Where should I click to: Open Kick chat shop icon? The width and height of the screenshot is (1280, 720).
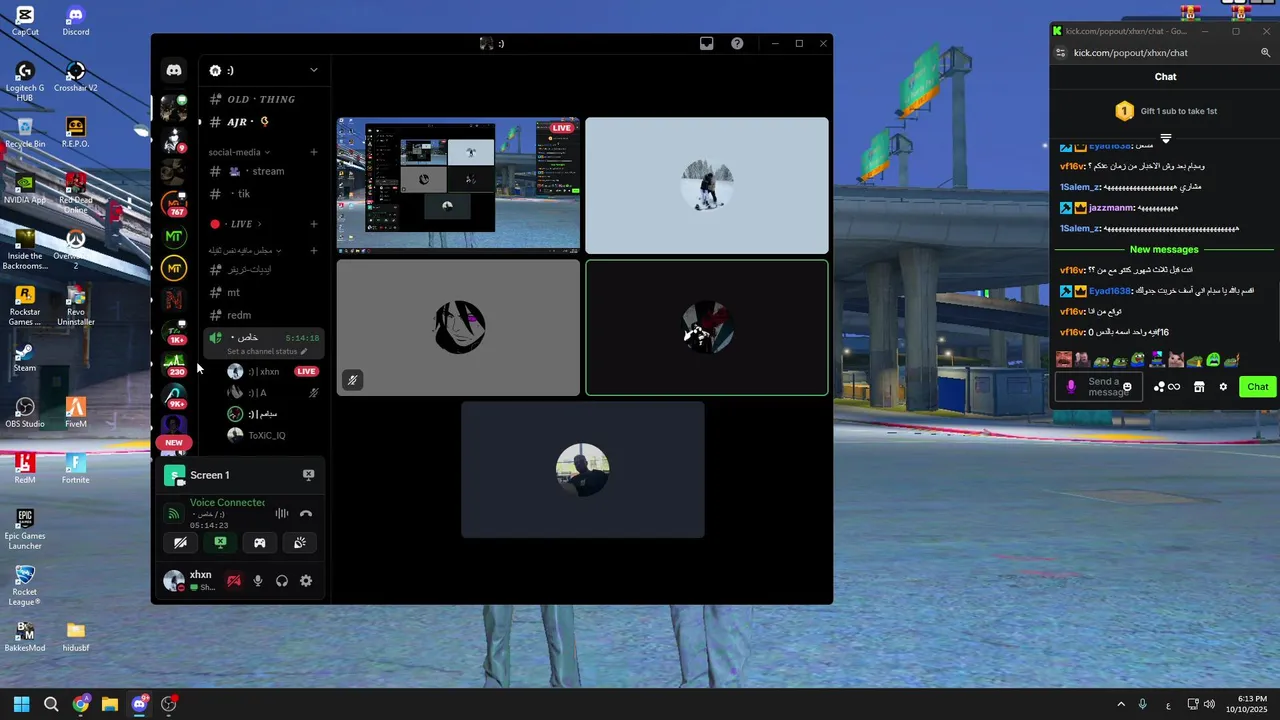pos(1199,387)
